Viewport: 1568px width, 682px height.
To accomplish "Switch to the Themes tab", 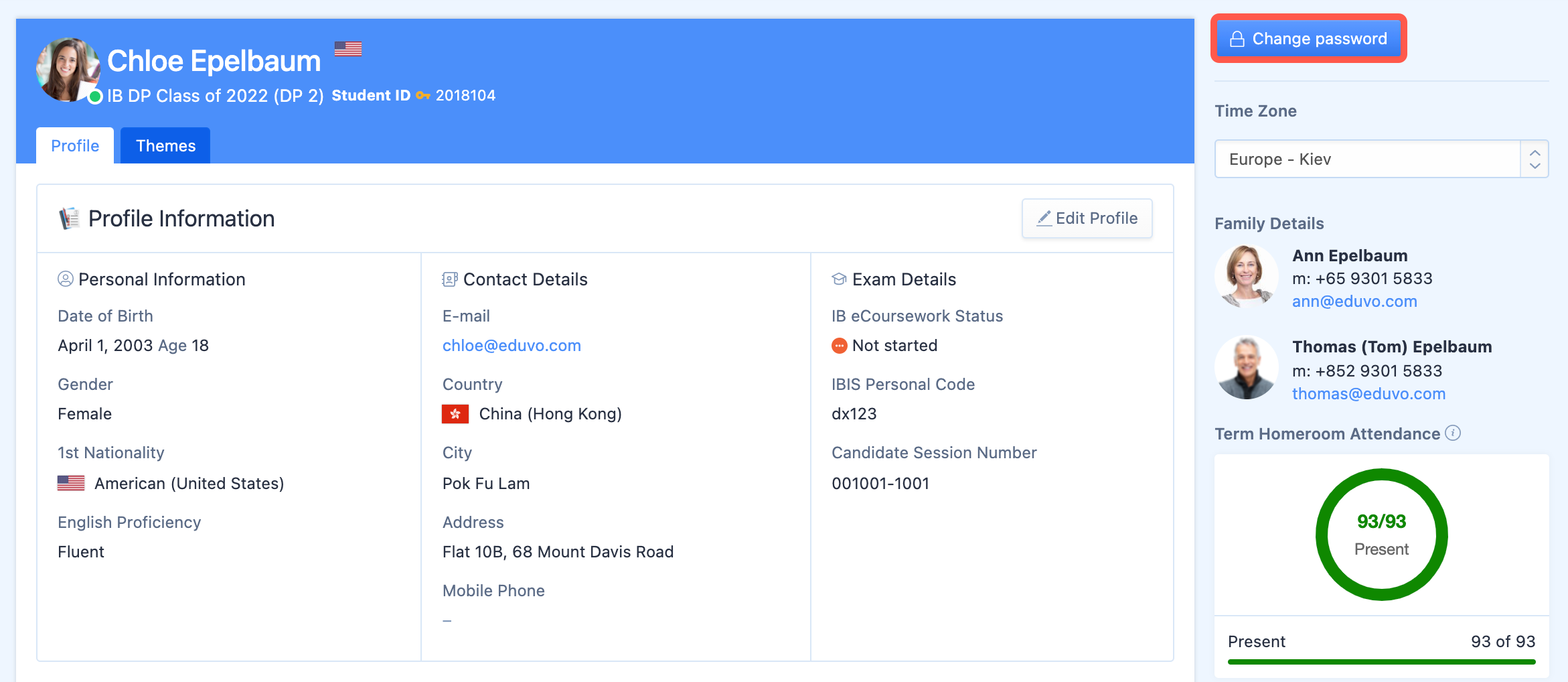I will click(165, 145).
